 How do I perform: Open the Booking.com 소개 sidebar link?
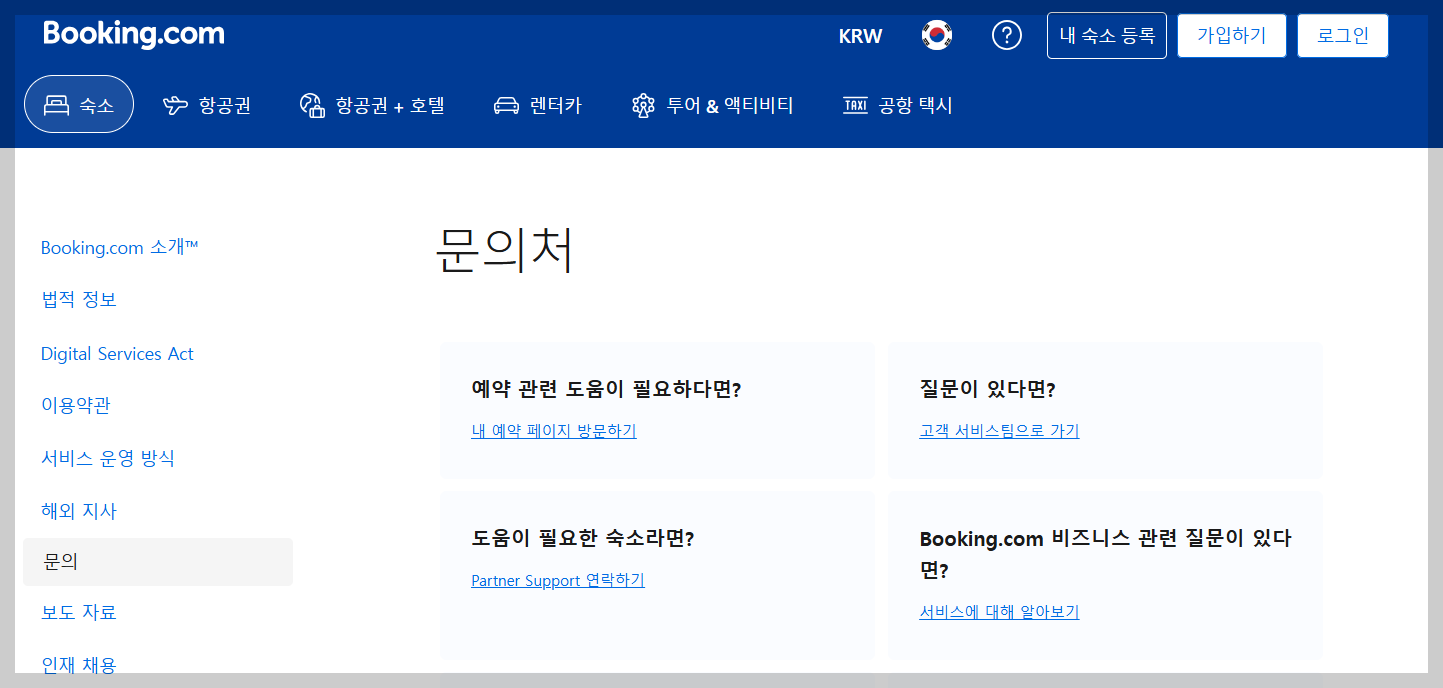point(119,247)
